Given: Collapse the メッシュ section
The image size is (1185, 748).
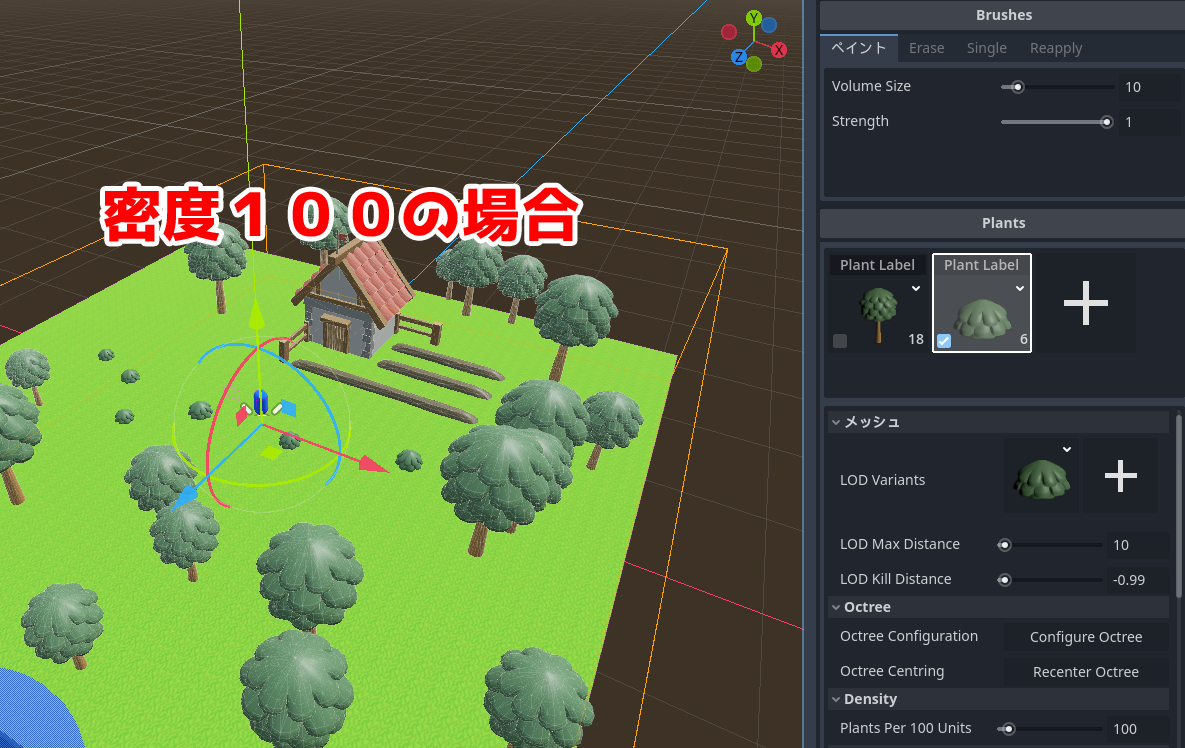Looking at the screenshot, I should tap(998, 422).
